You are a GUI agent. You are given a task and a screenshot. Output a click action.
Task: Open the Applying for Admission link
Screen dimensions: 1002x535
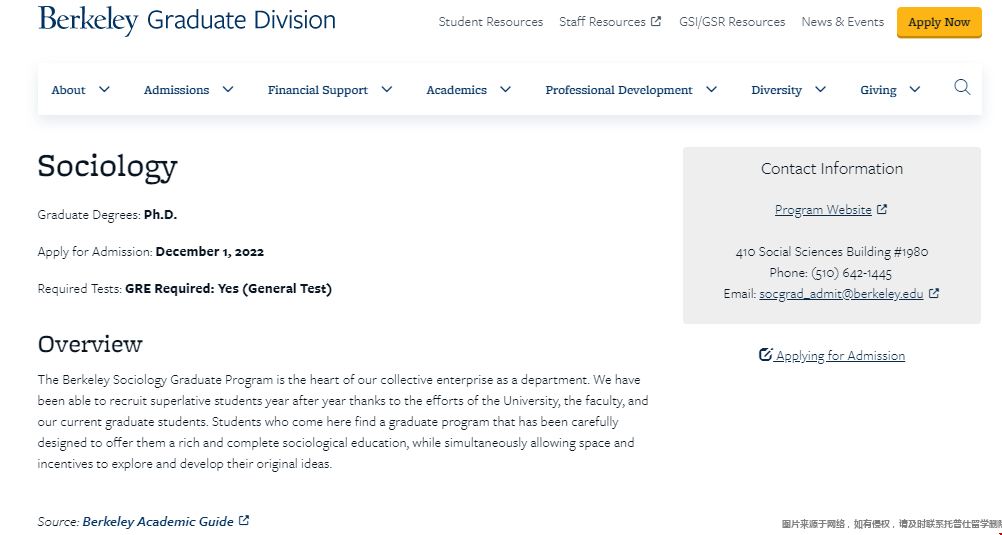click(x=840, y=355)
